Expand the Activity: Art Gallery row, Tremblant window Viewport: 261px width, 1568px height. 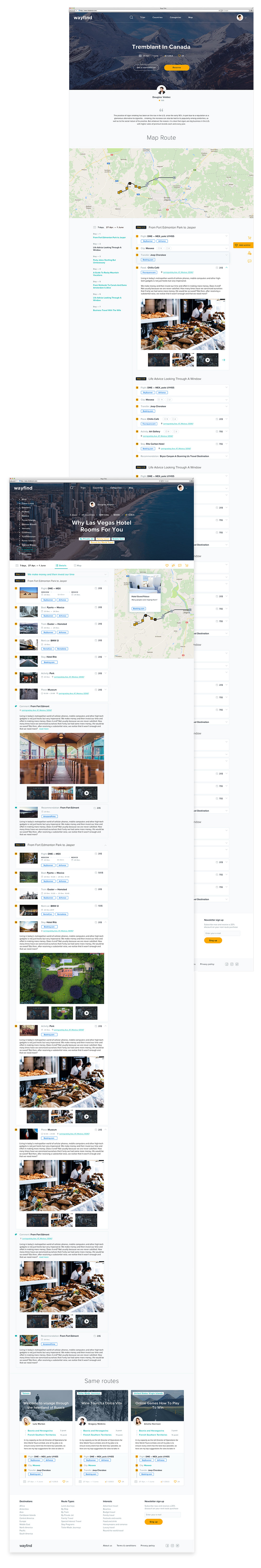tap(227, 432)
